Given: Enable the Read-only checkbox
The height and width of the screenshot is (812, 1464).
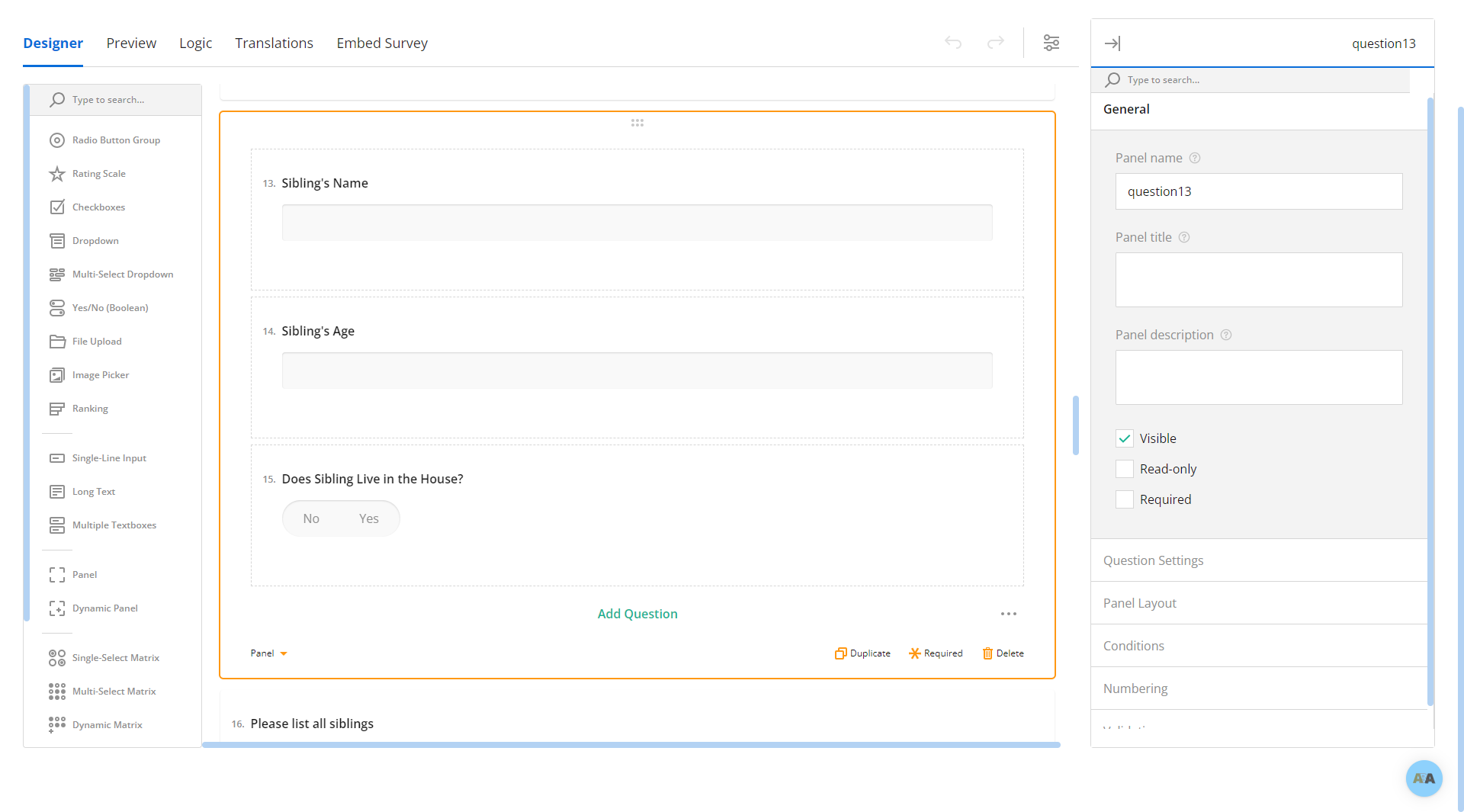Looking at the screenshot, I should tap(1125, 469).
